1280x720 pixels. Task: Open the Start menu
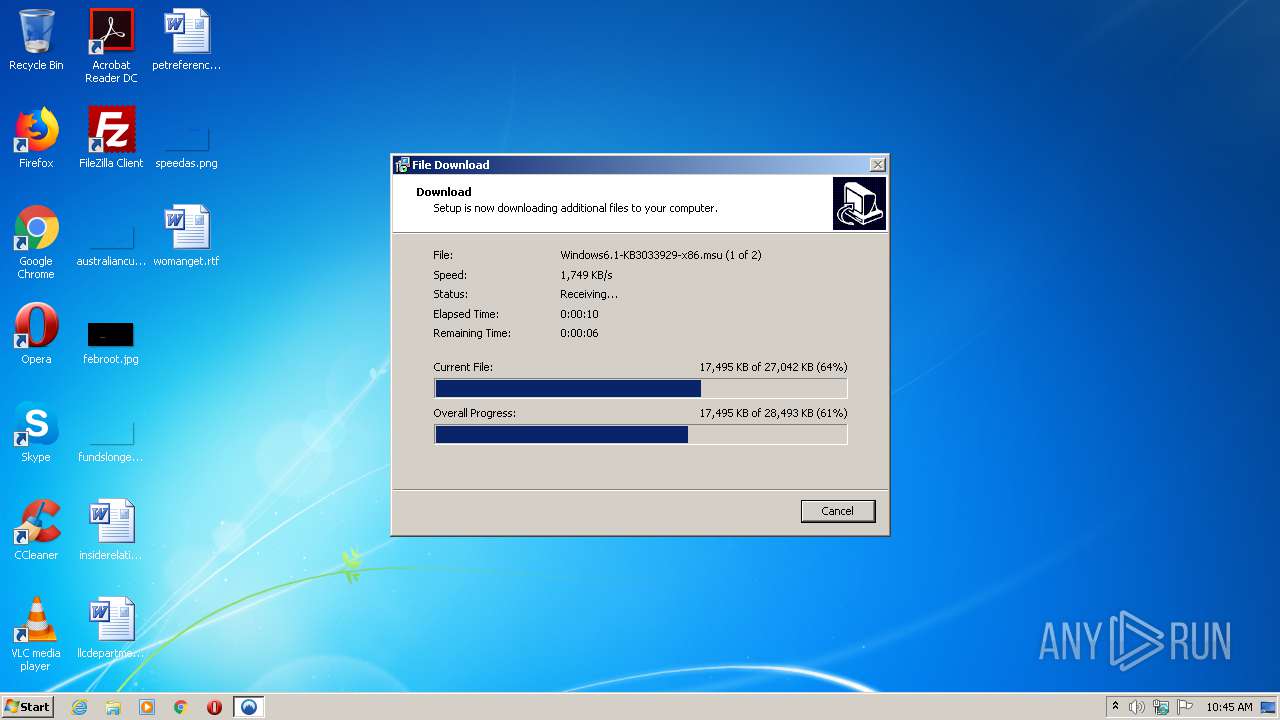27,706
